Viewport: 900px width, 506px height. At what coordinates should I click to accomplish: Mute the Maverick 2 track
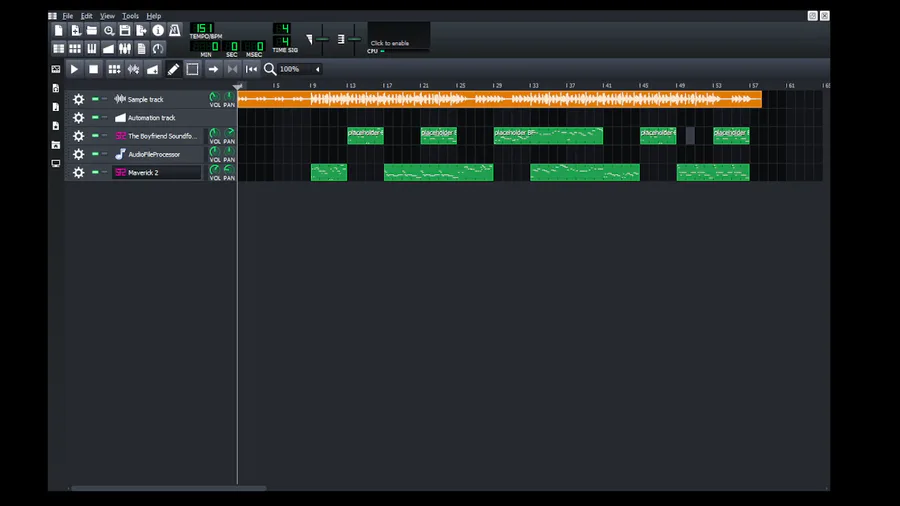click(x=95, y=172)
